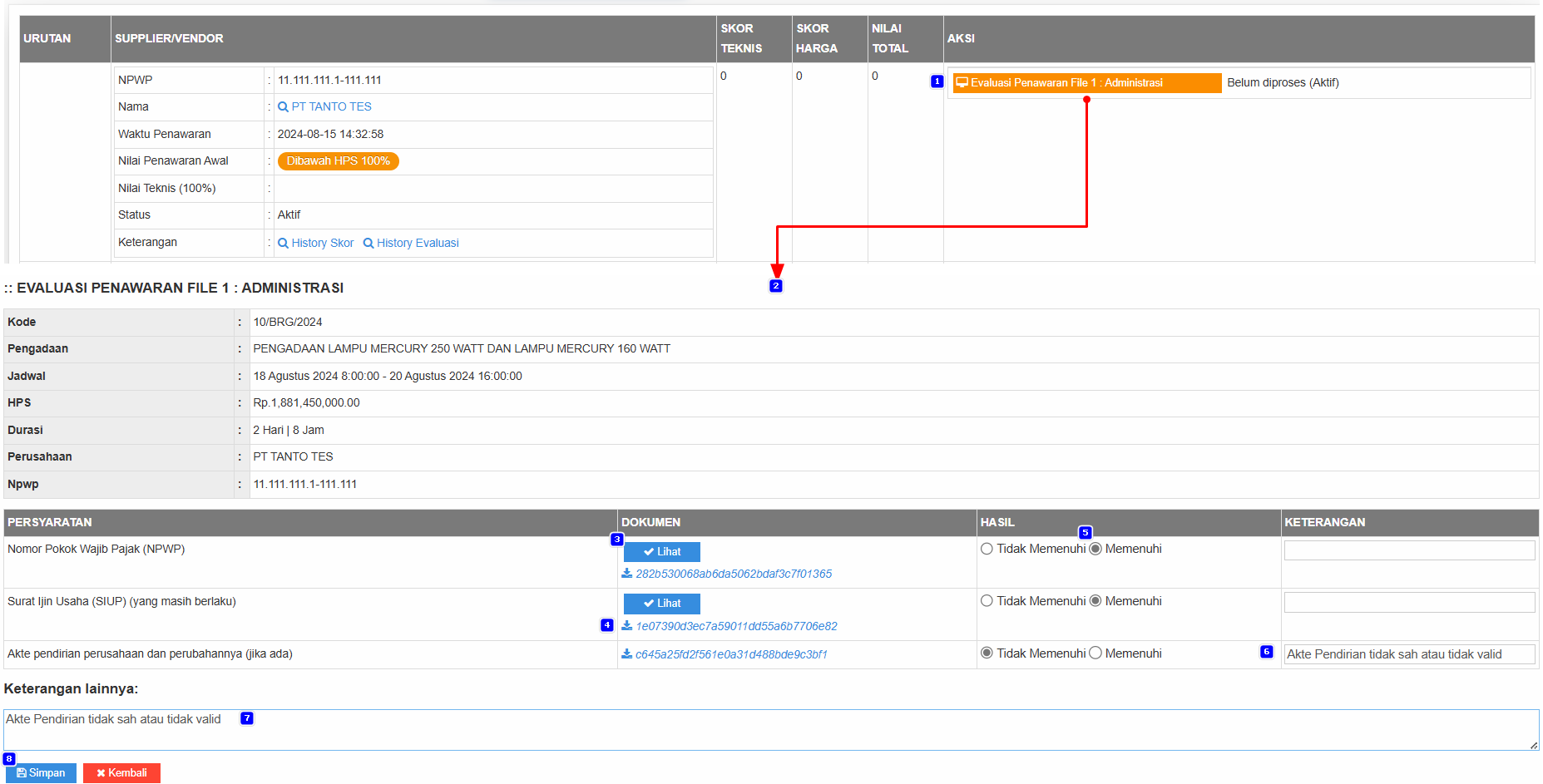
Task: Open History Evaluasi link
Action: point(411,243)
